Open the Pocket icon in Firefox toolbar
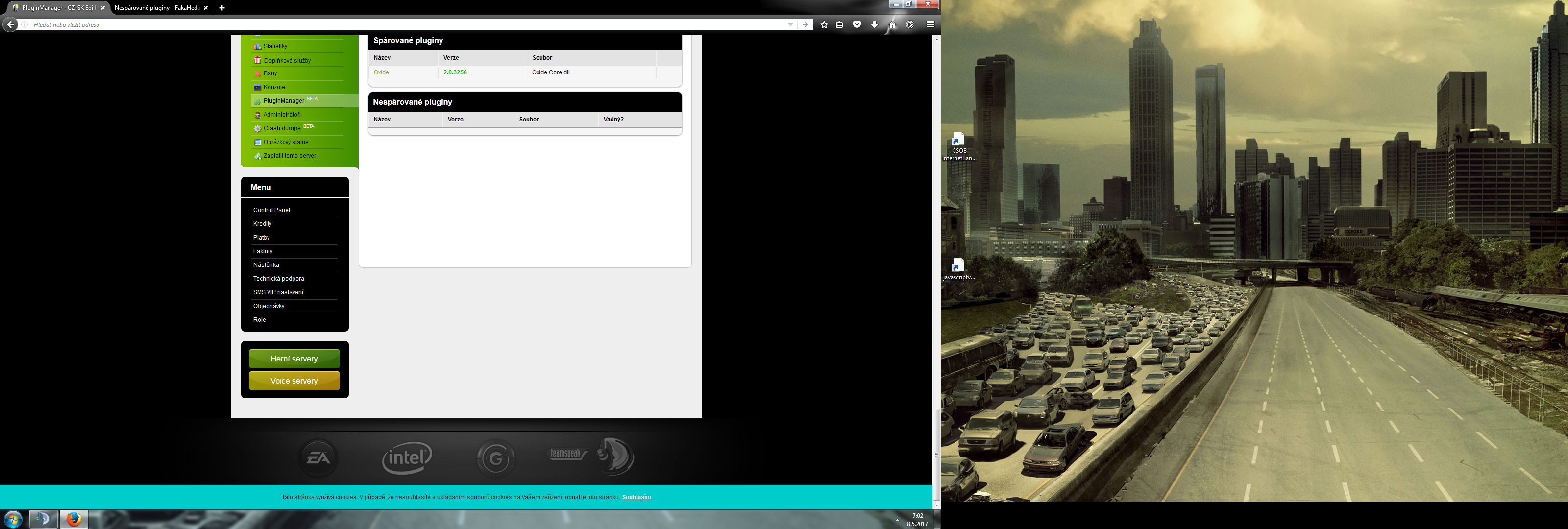Image resolution: width=1568 pixels, height=529 pixels. tap(857, 25)
